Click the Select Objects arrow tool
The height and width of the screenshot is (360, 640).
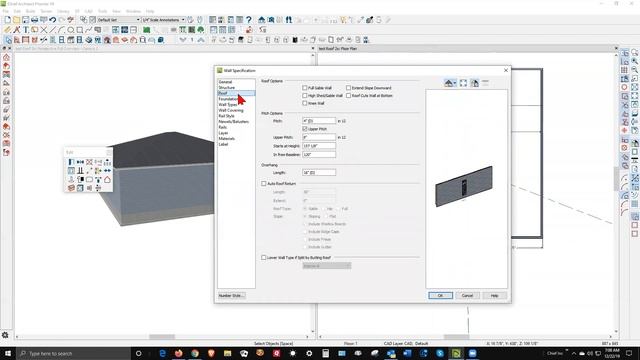7,40
